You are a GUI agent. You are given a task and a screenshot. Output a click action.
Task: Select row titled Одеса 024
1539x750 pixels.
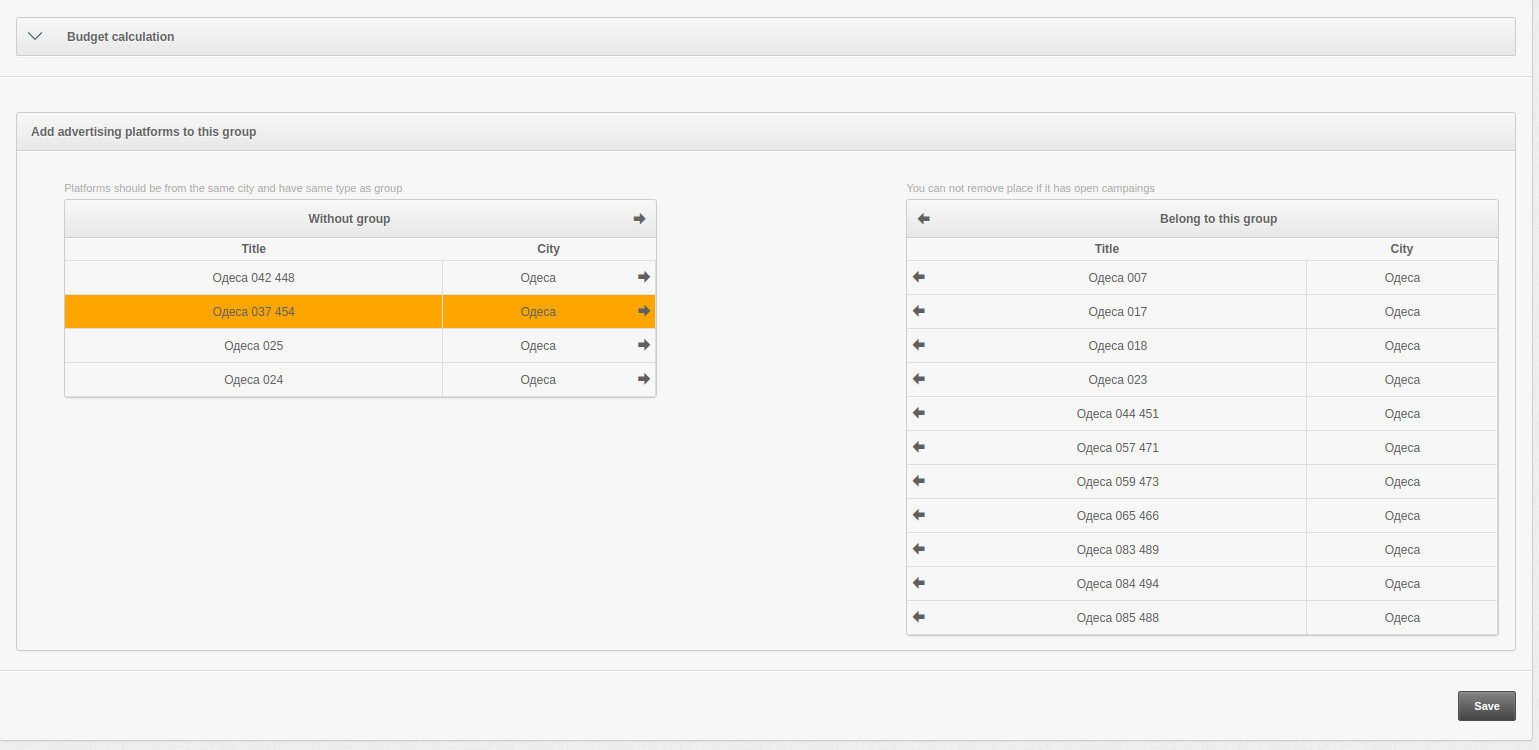click(x=360, y=380)
